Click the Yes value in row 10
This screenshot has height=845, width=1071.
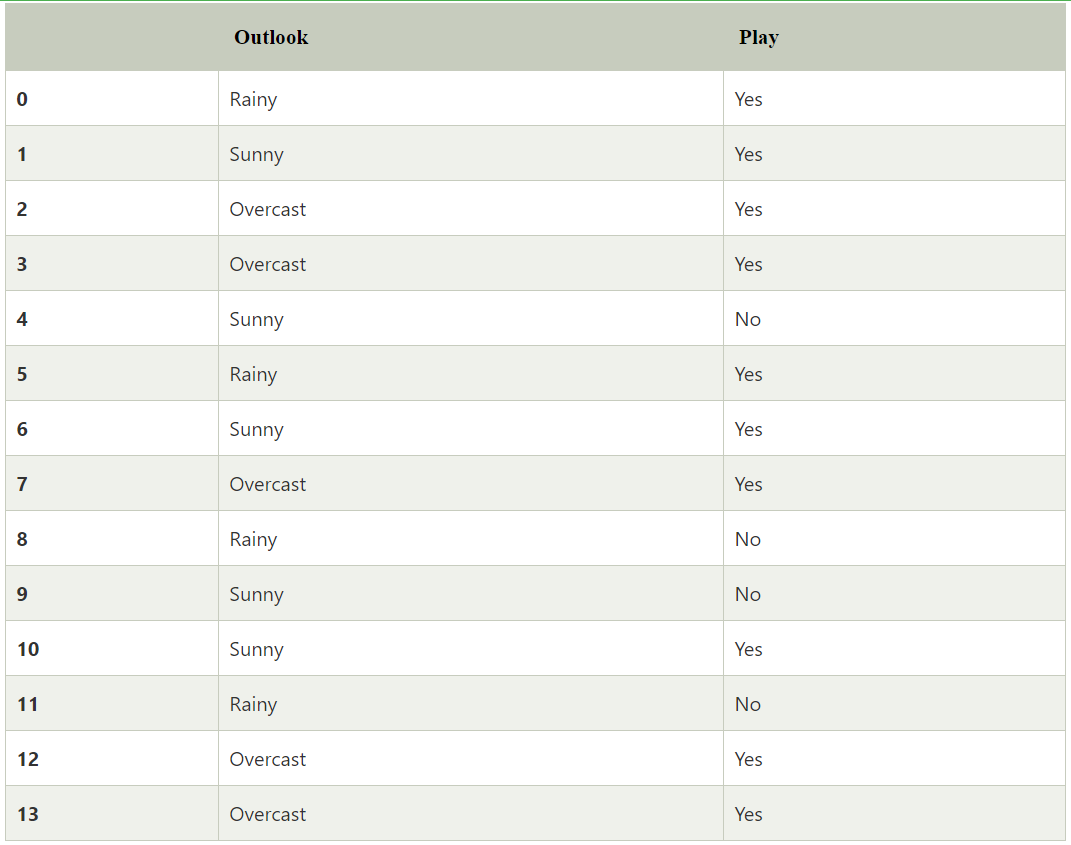coord(748,649)
